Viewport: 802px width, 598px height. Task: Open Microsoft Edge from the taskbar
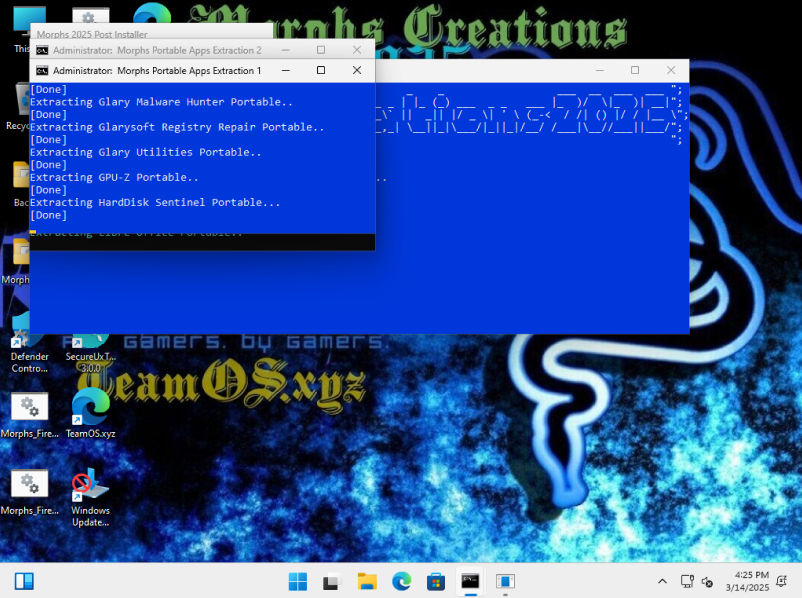402,582
